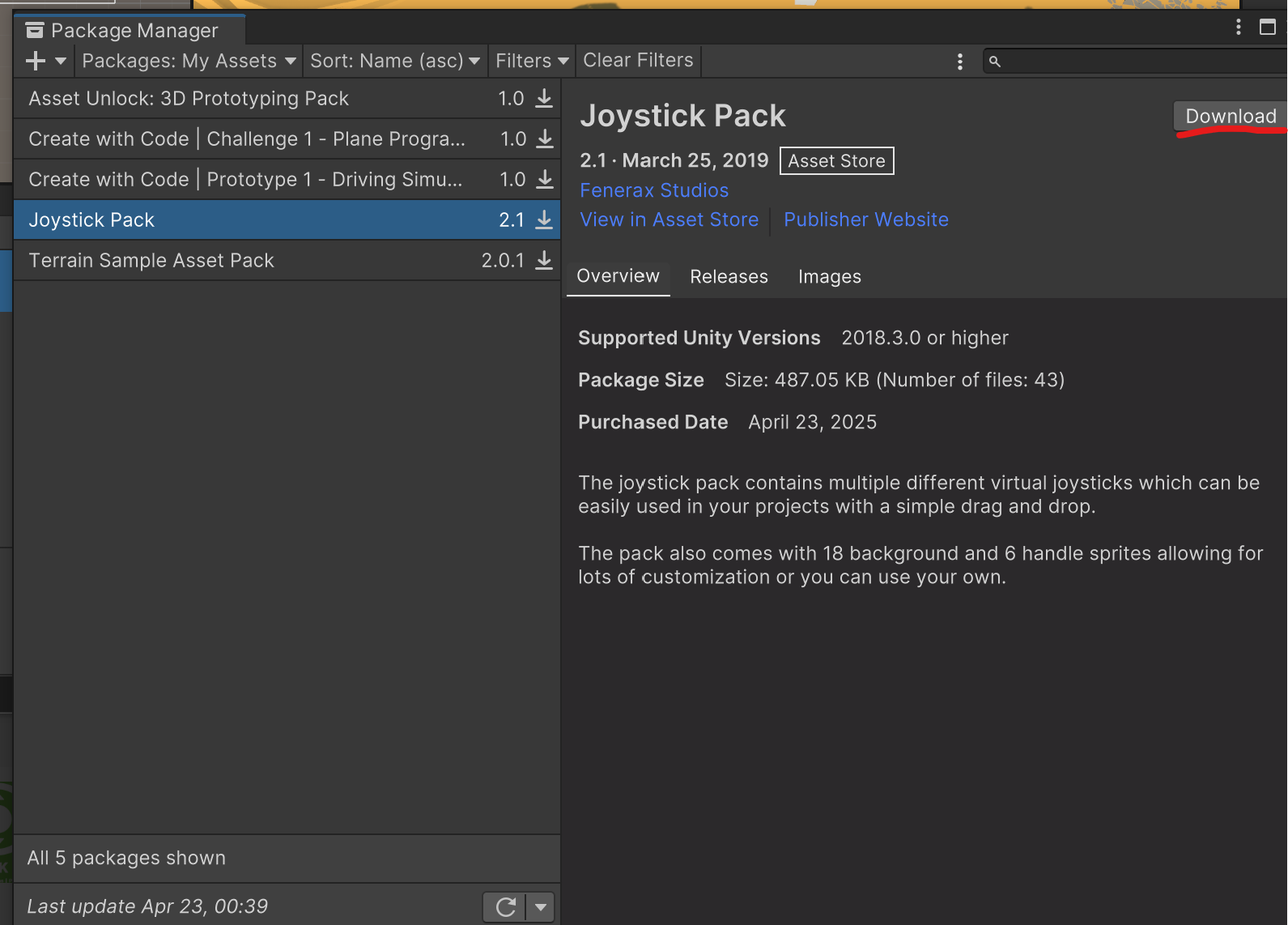Screen dimensions: 1288x925
Task: Open the refresh options dropdown arrow
Action: (x=541, y=907)
